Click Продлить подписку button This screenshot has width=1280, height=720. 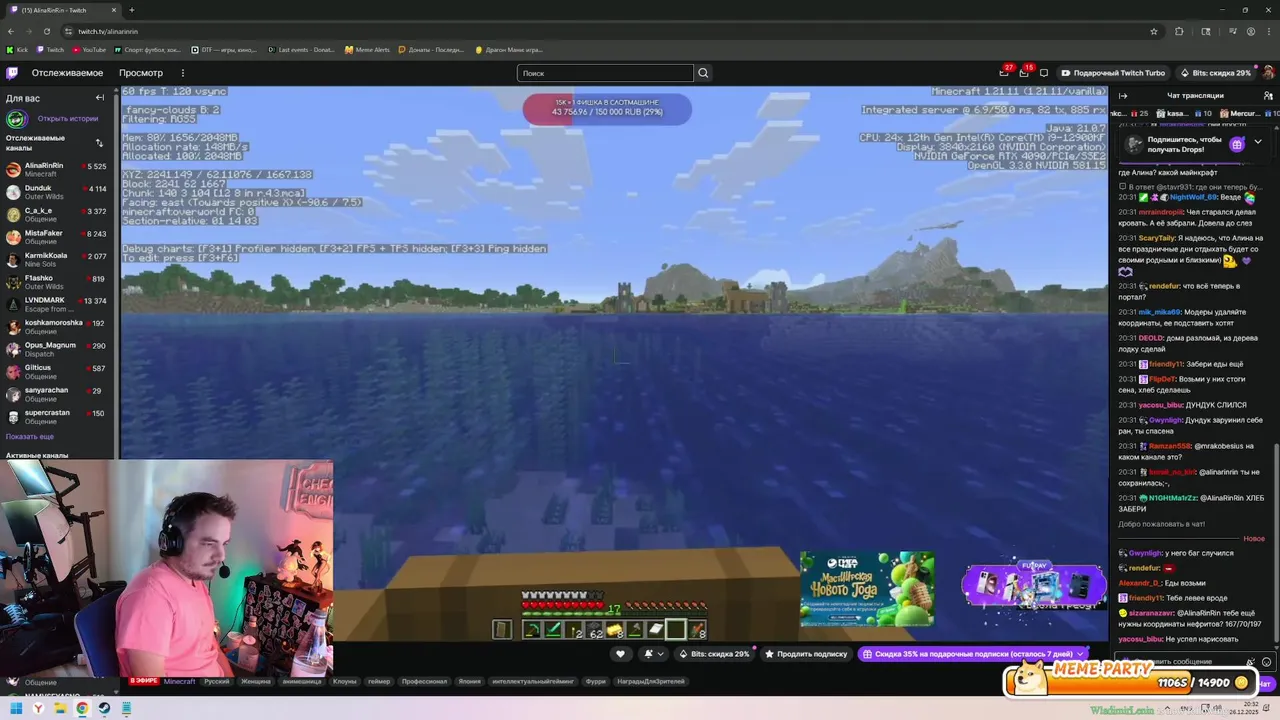pos(806,654)
